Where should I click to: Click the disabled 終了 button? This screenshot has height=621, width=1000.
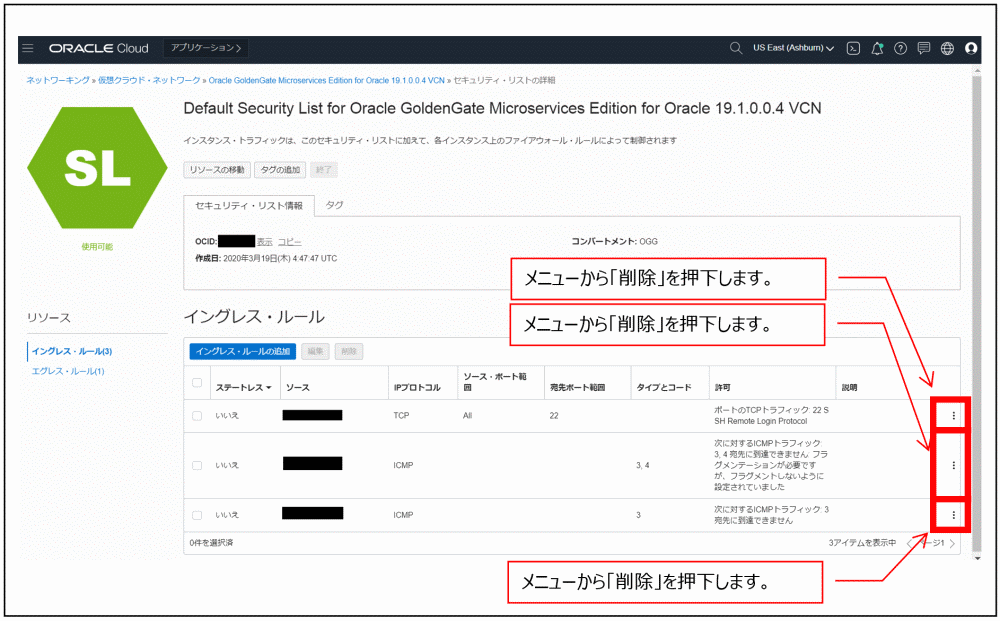click(x=324, y=170)
